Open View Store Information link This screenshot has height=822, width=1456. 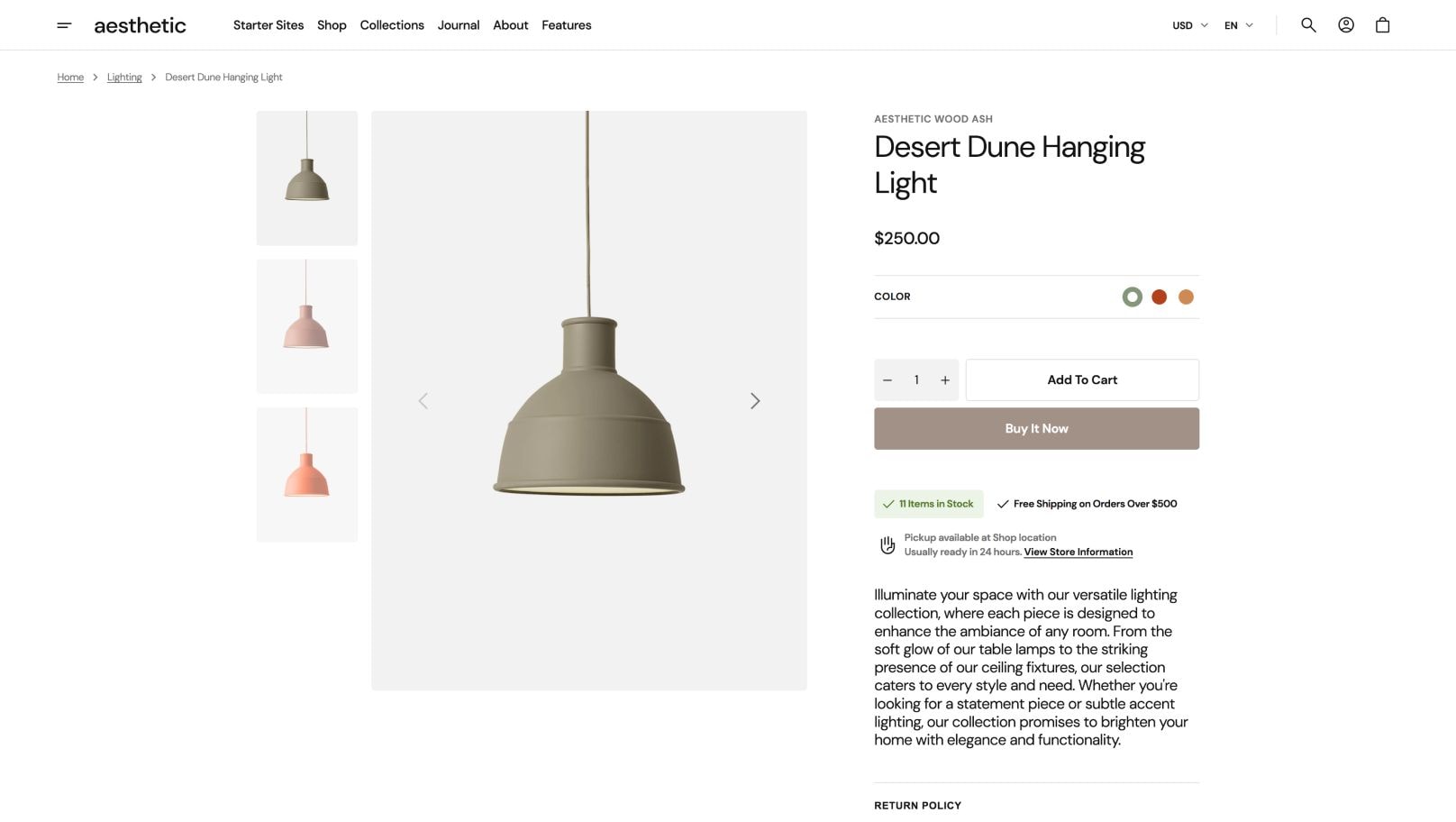(x=1078, y=553)
